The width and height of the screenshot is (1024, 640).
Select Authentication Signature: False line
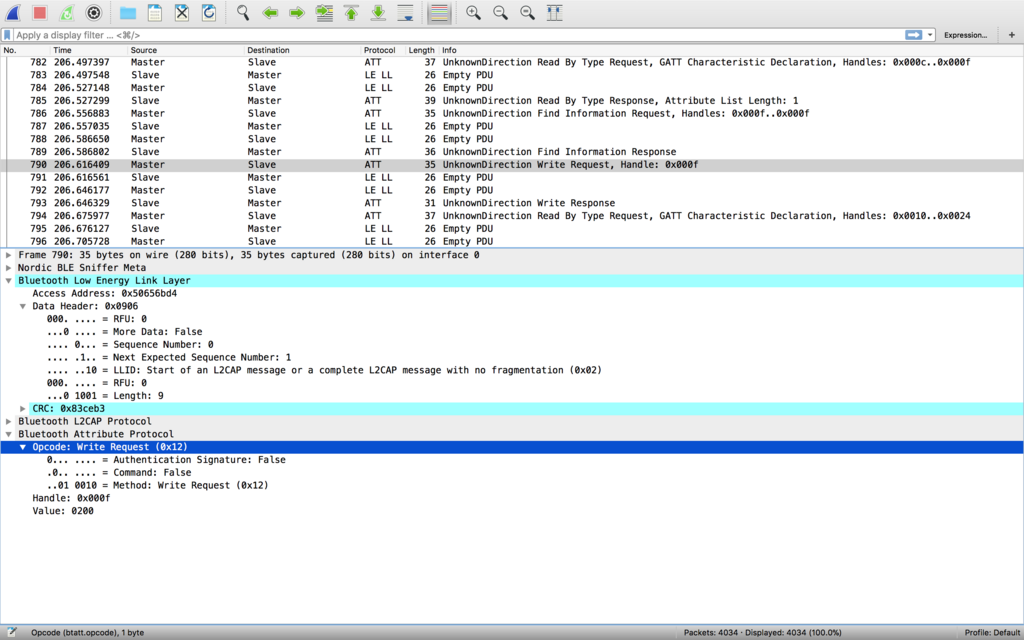(x=166, y=460)
